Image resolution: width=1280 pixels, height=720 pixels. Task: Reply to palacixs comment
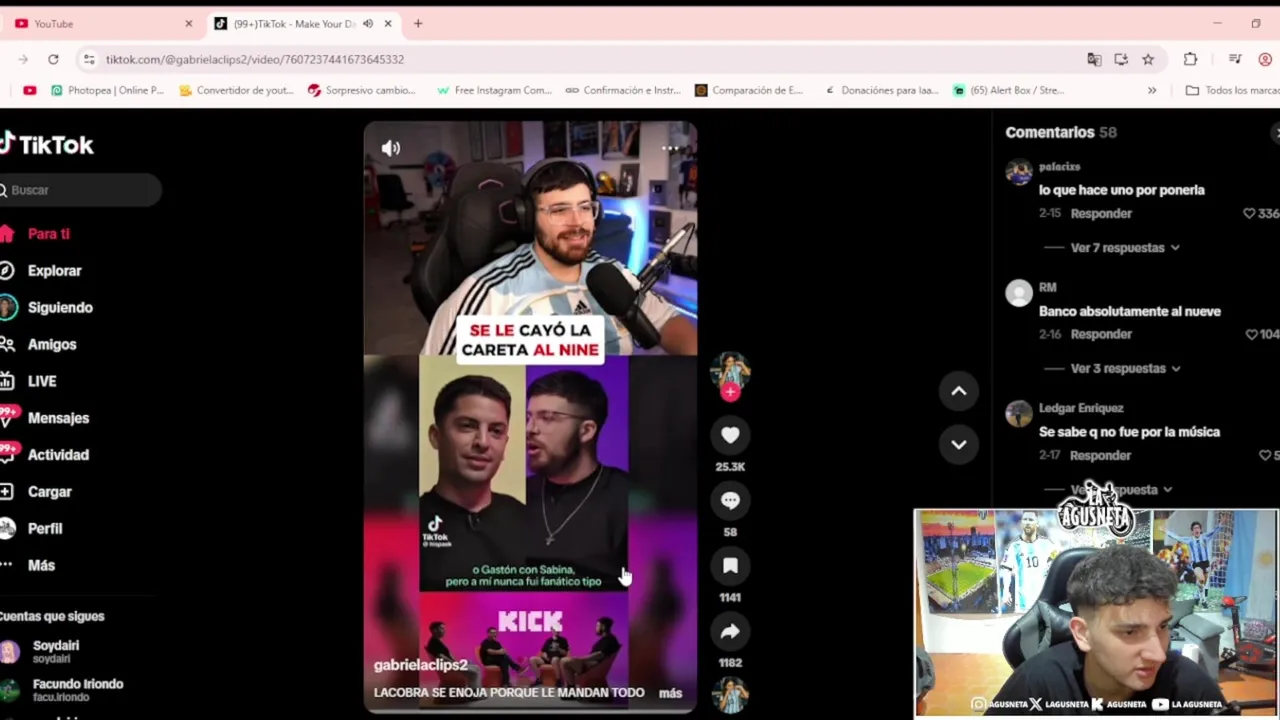(1101, 214)
